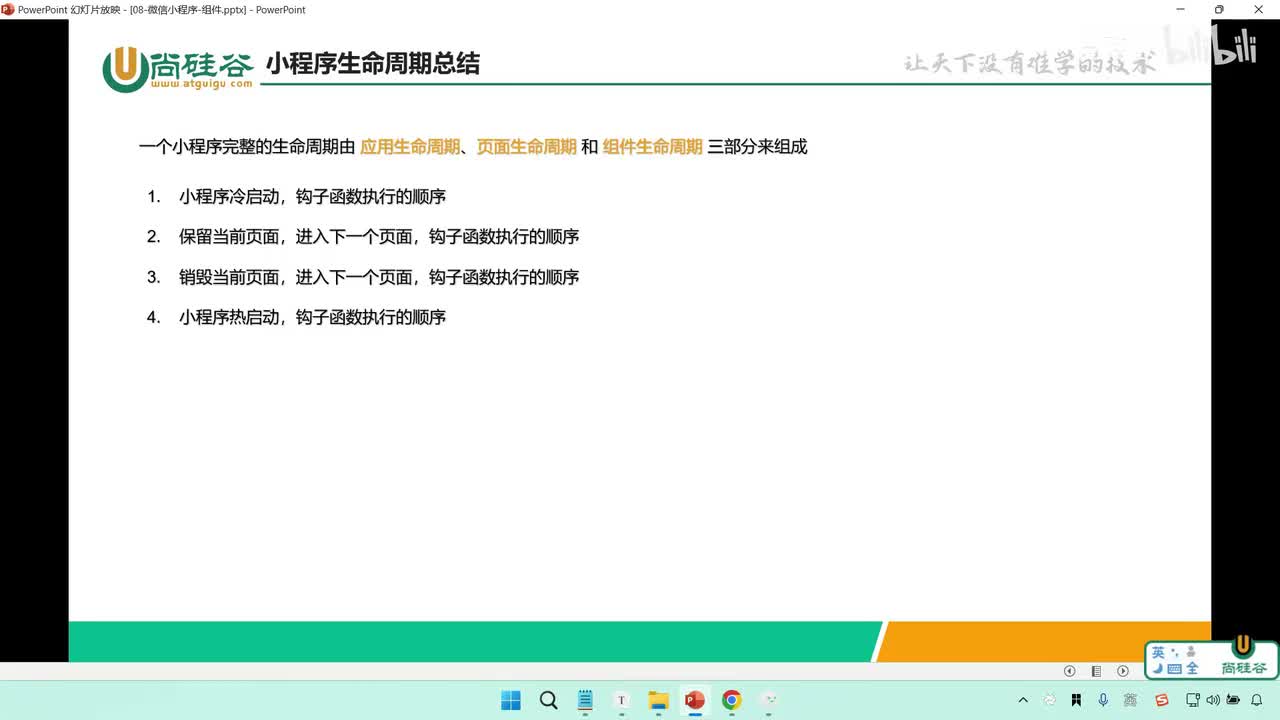Open soft keyboard icon on IME bar

point(1175,668)
